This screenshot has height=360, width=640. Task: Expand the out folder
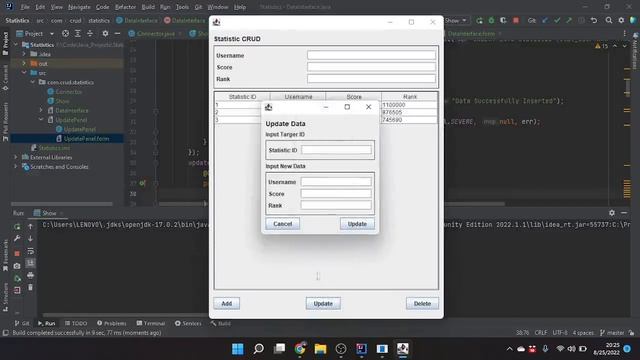tap(24, 63)
